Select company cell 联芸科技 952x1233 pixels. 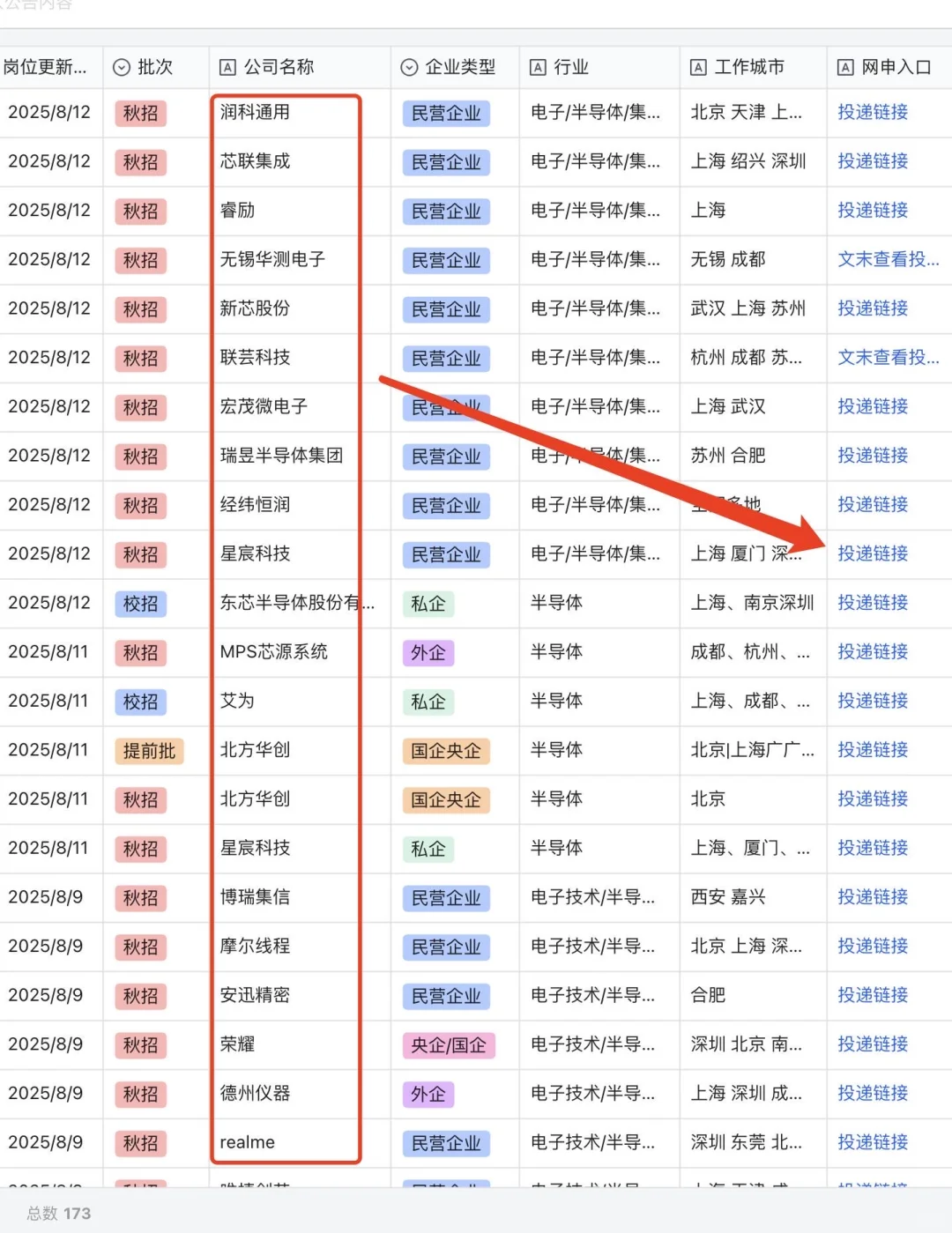coord(300,357)
